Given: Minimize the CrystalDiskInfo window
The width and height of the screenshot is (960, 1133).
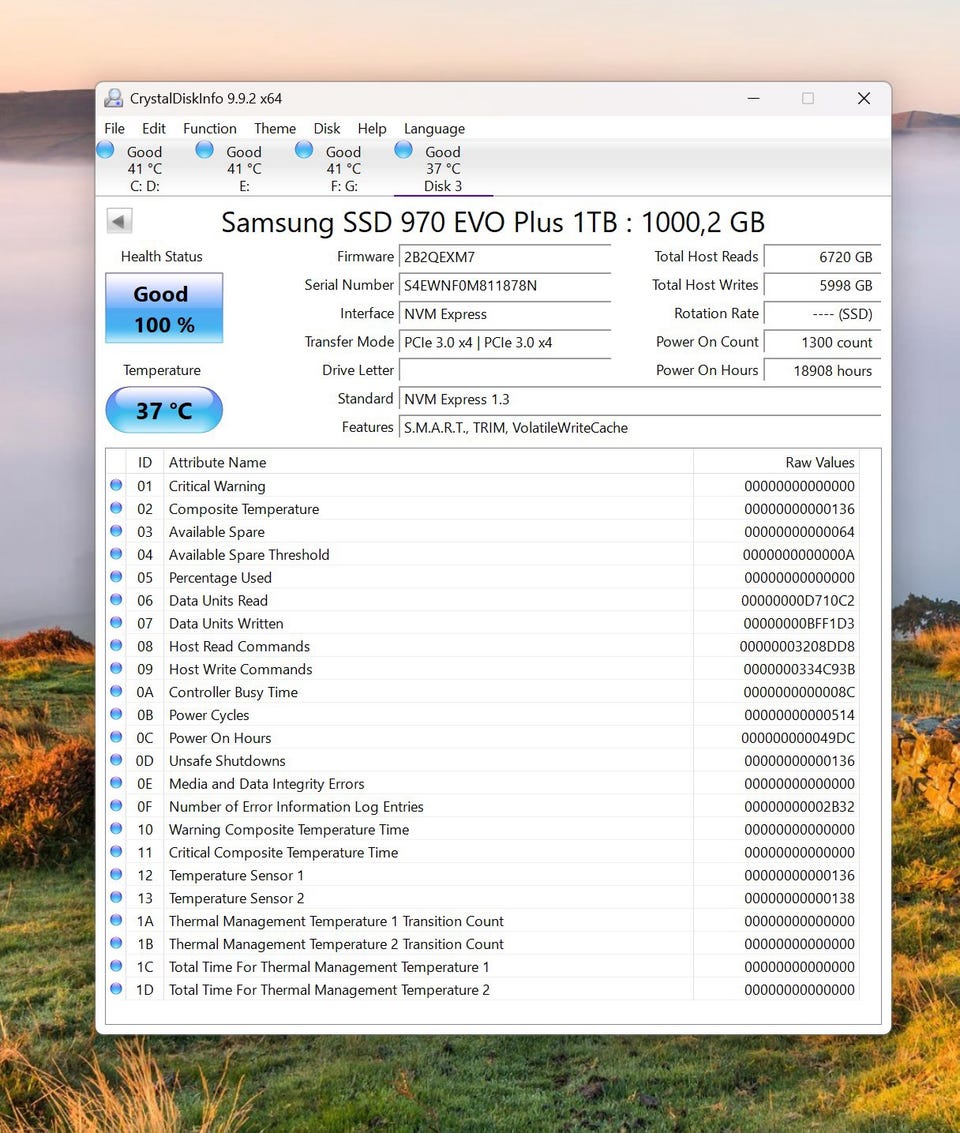Looking at the screenshot, I should pyautogui.click(x=753, y=98).
